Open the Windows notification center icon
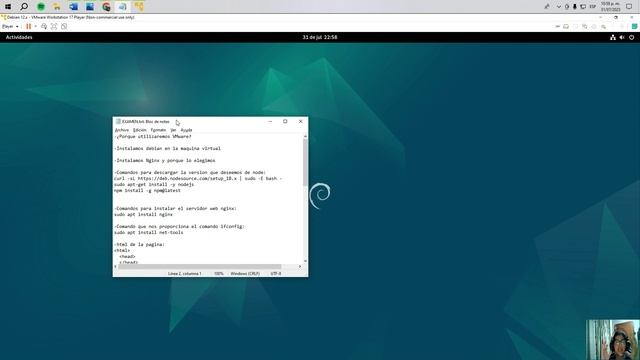The height and width of the screenshot is (360, 640). pos(629,7)
